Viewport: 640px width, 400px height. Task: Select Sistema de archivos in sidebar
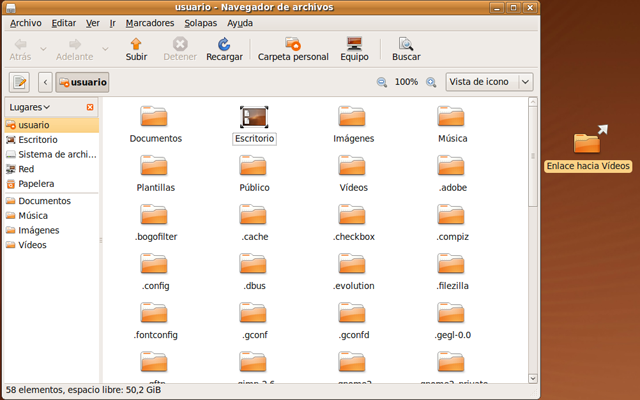tap(55, 155)
